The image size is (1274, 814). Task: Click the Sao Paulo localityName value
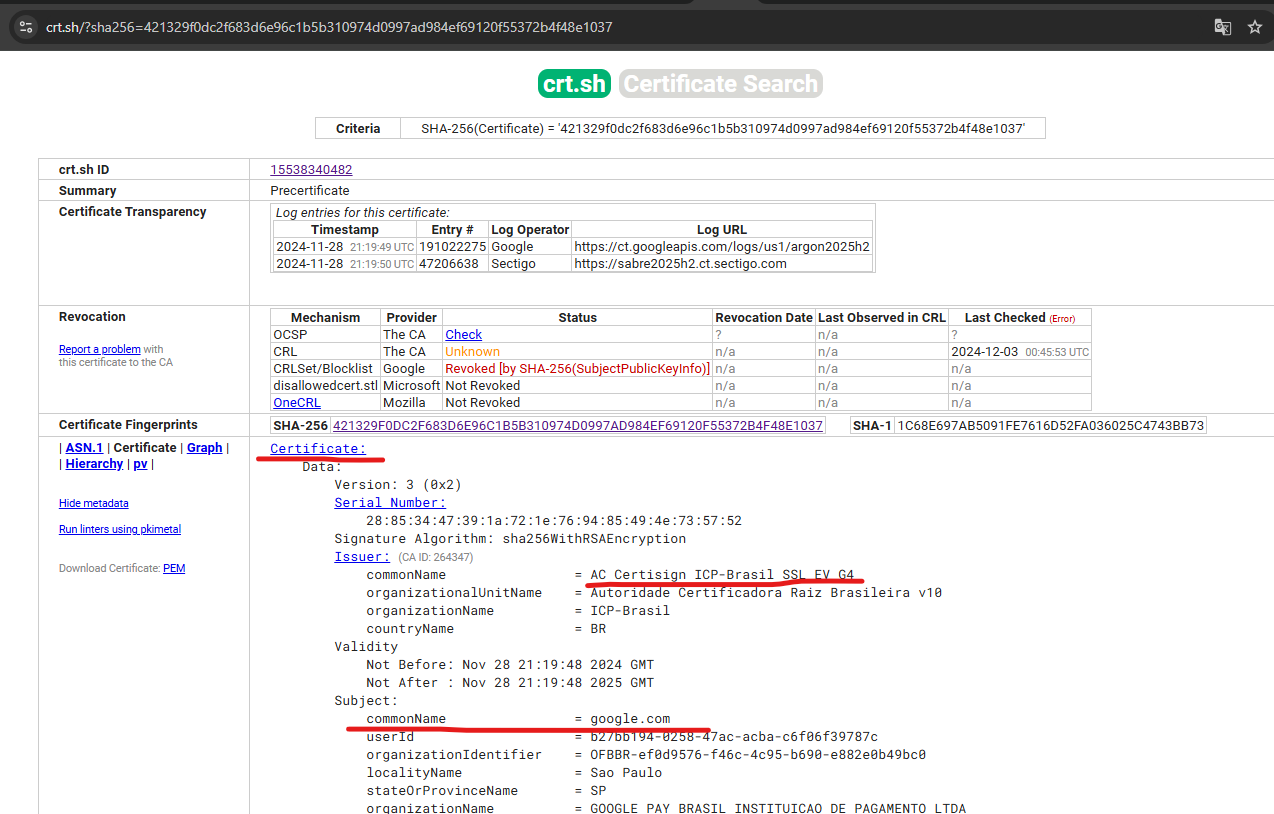tap(626, 772)
